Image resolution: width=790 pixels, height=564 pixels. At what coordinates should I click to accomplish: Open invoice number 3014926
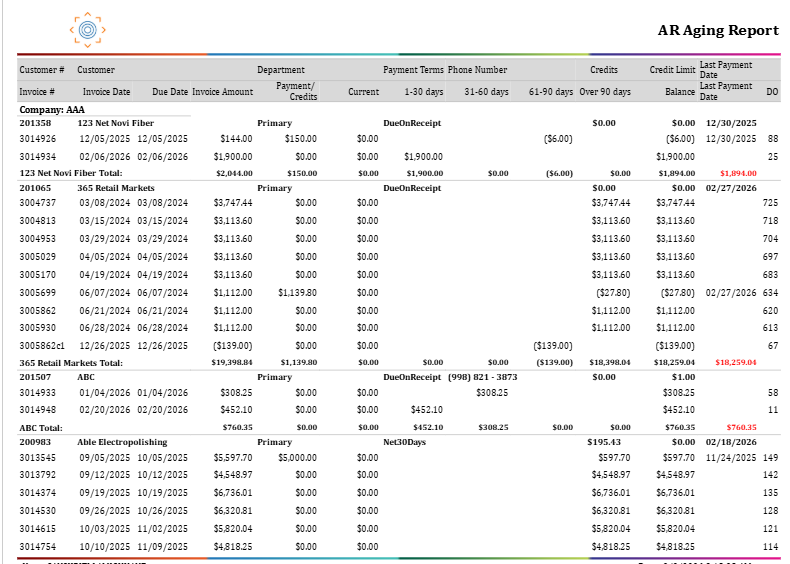38,139
